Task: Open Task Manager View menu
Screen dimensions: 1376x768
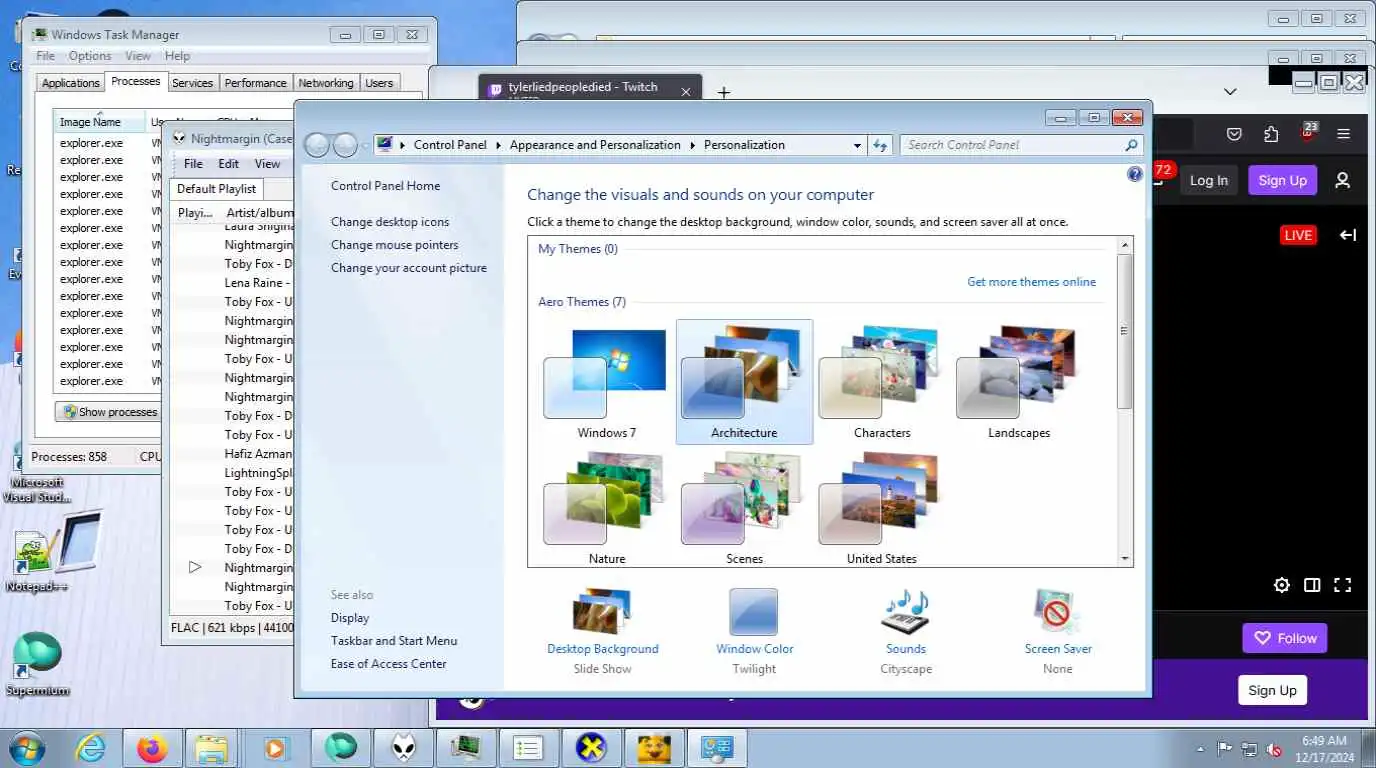Action: [138, 56]
